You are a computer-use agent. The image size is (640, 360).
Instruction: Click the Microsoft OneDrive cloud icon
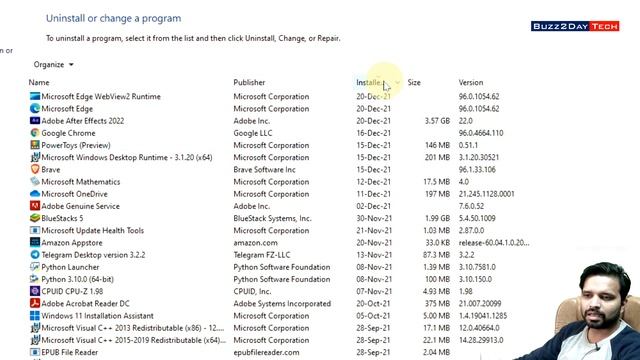[35, 194]
